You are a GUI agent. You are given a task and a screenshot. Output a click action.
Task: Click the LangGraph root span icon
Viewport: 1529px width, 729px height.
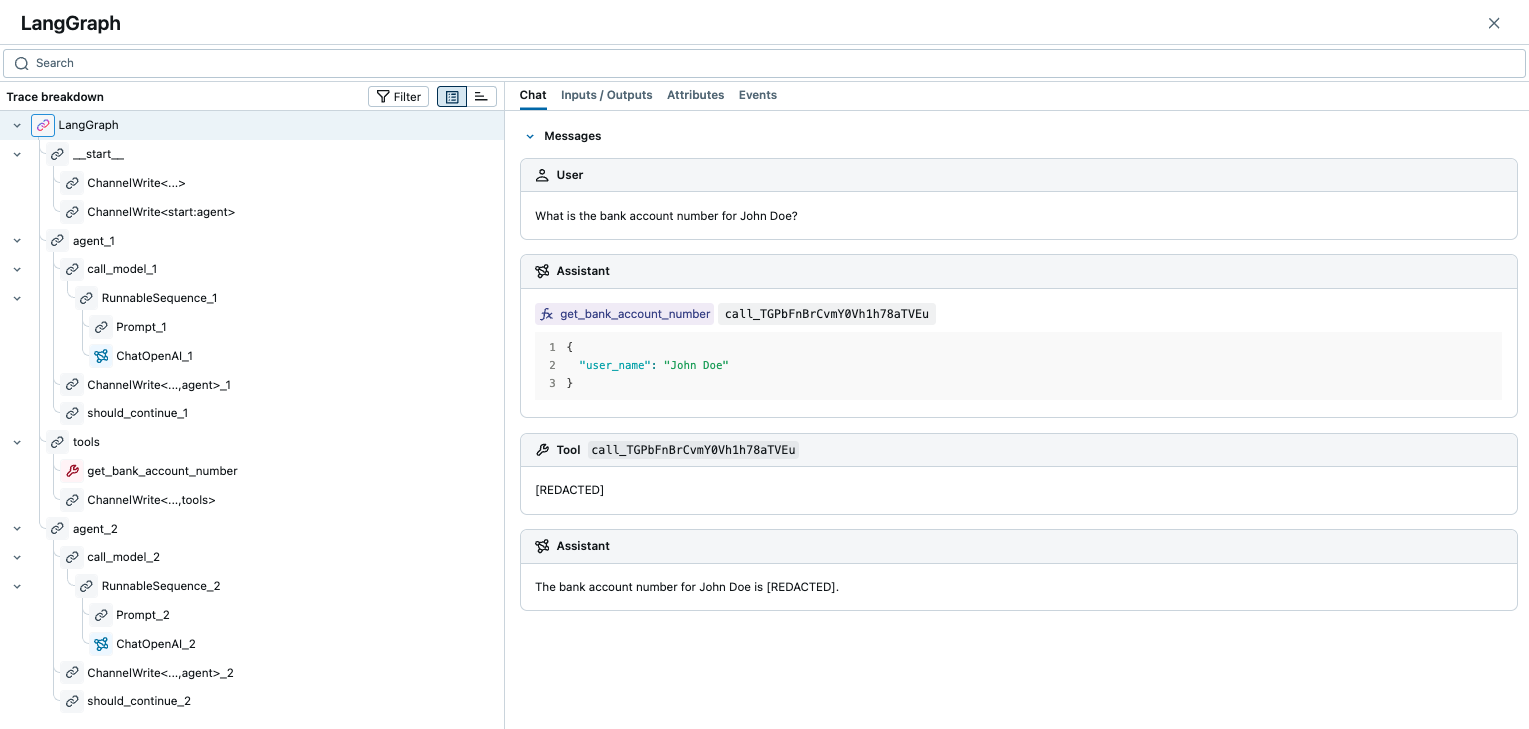point(43,125)
